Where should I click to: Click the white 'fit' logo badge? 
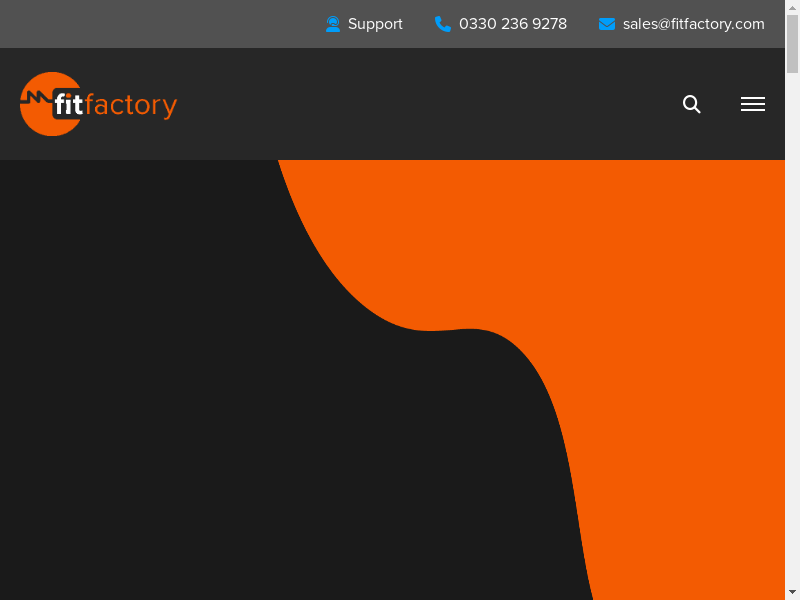pos(68,105)
